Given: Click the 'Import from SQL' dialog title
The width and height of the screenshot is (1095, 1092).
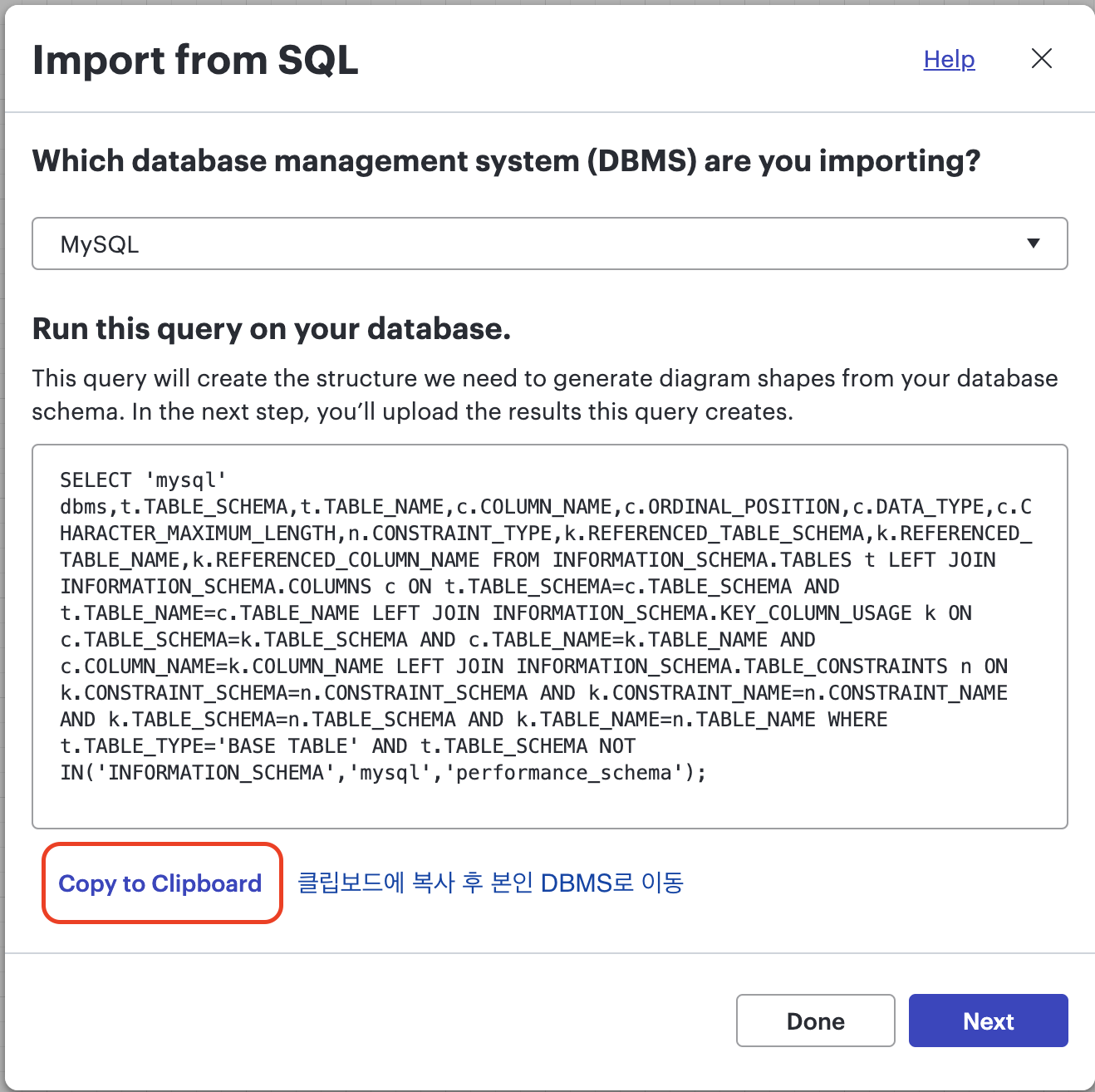Looking at the screenshot, I should [195, 60].
